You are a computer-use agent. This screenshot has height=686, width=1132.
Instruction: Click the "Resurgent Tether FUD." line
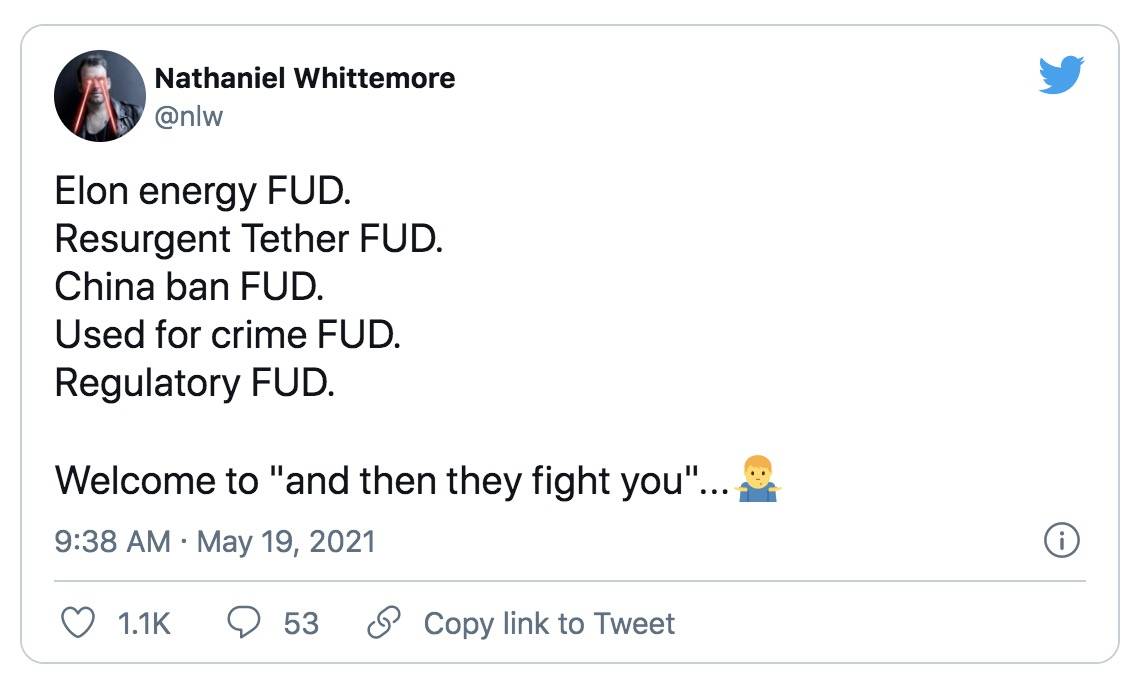[x=249, y=239]
